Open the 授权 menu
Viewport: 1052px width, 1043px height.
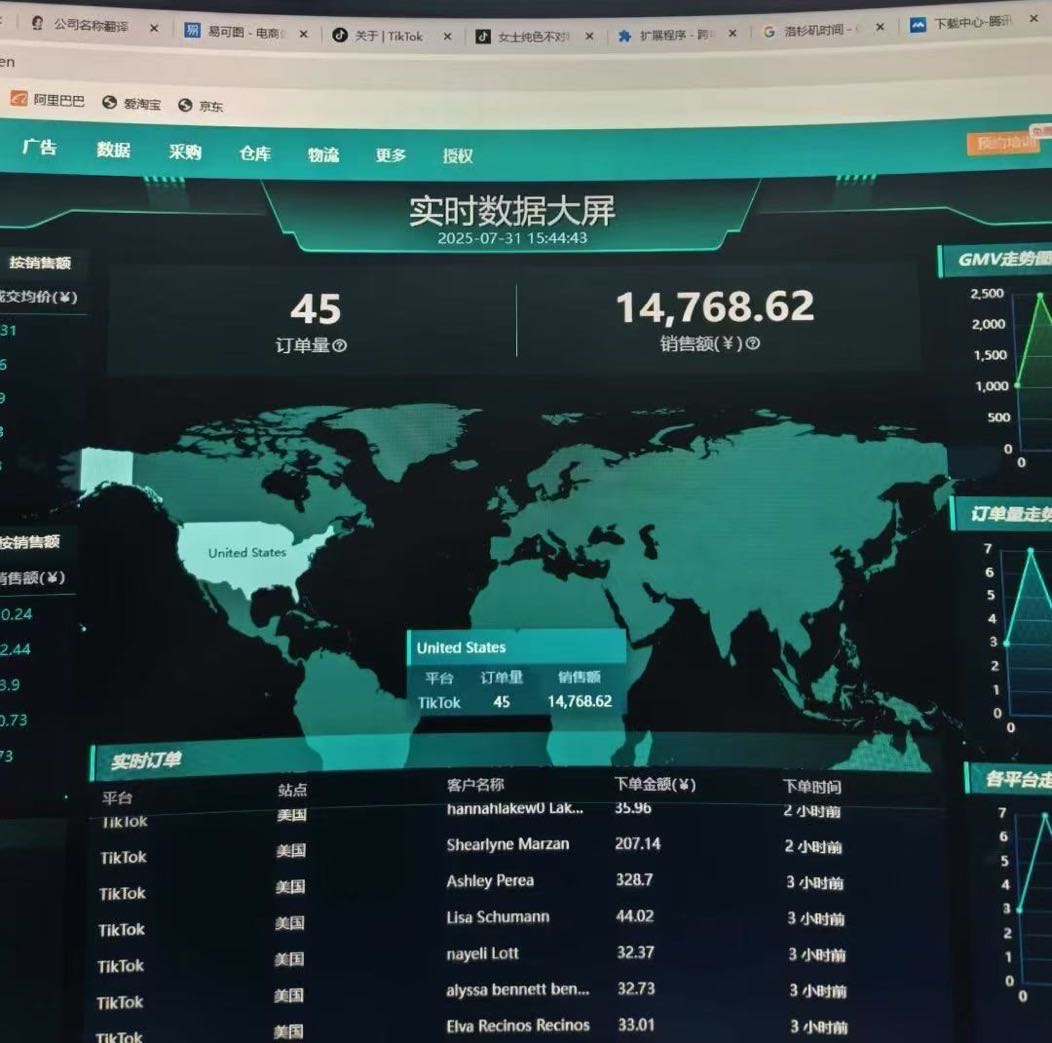click(x=458, y=156)
